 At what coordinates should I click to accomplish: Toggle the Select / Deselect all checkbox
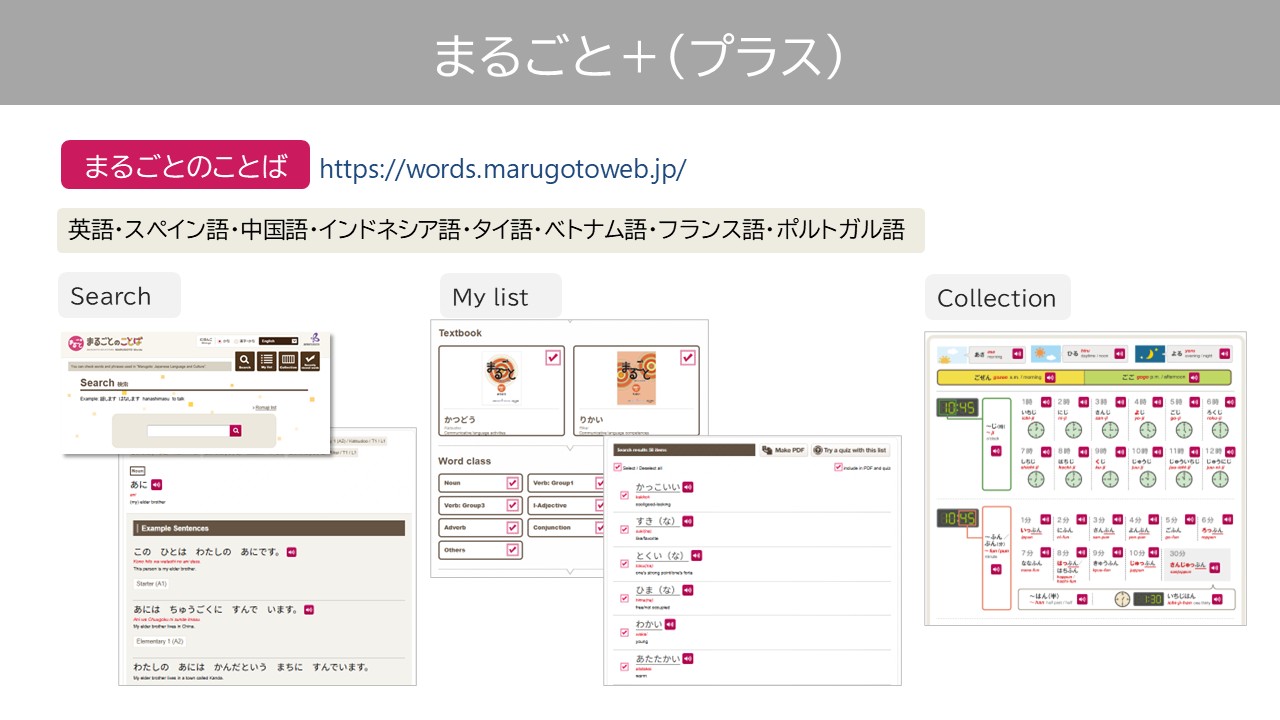618,467
